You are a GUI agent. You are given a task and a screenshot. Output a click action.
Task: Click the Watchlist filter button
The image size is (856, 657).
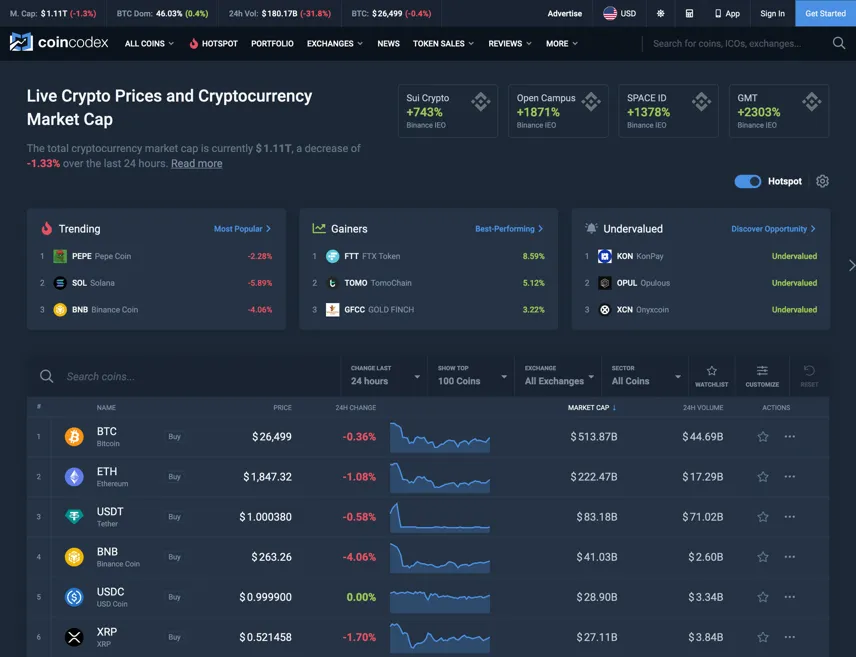[x=711, y=376]
